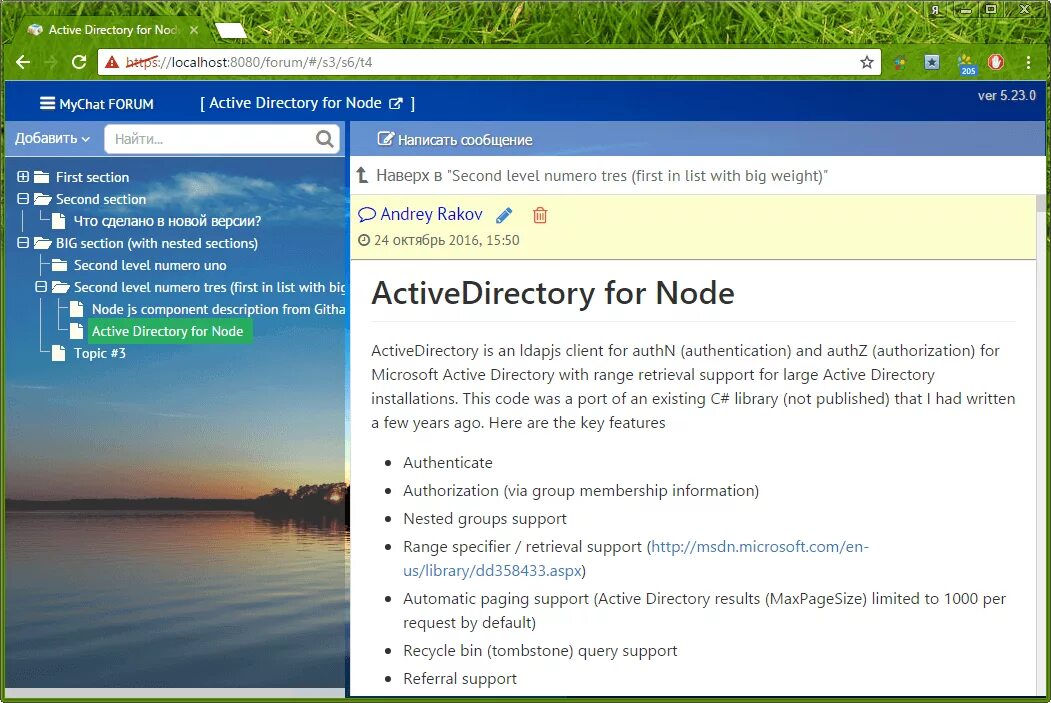Click the speech bubble icon next to Andrey Rakov
The image size is (1051, 703).
(367, 214)
